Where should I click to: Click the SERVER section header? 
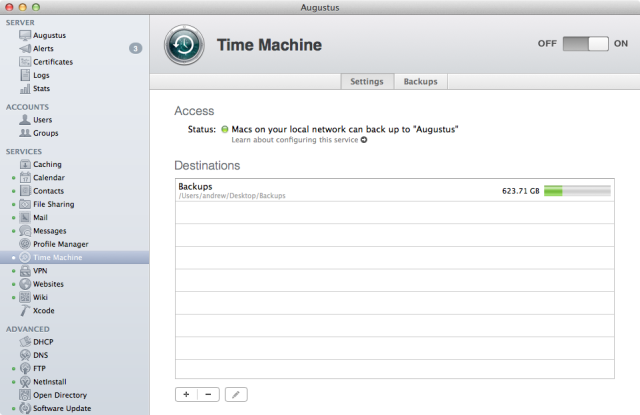click(20, 22)
